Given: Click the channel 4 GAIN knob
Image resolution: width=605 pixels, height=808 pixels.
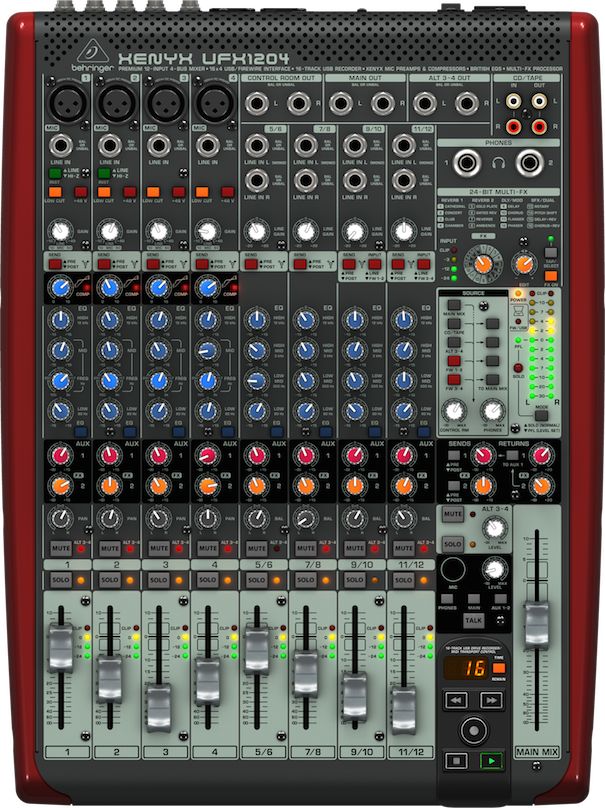Looking at the screenshot, I should click(207, 231).
